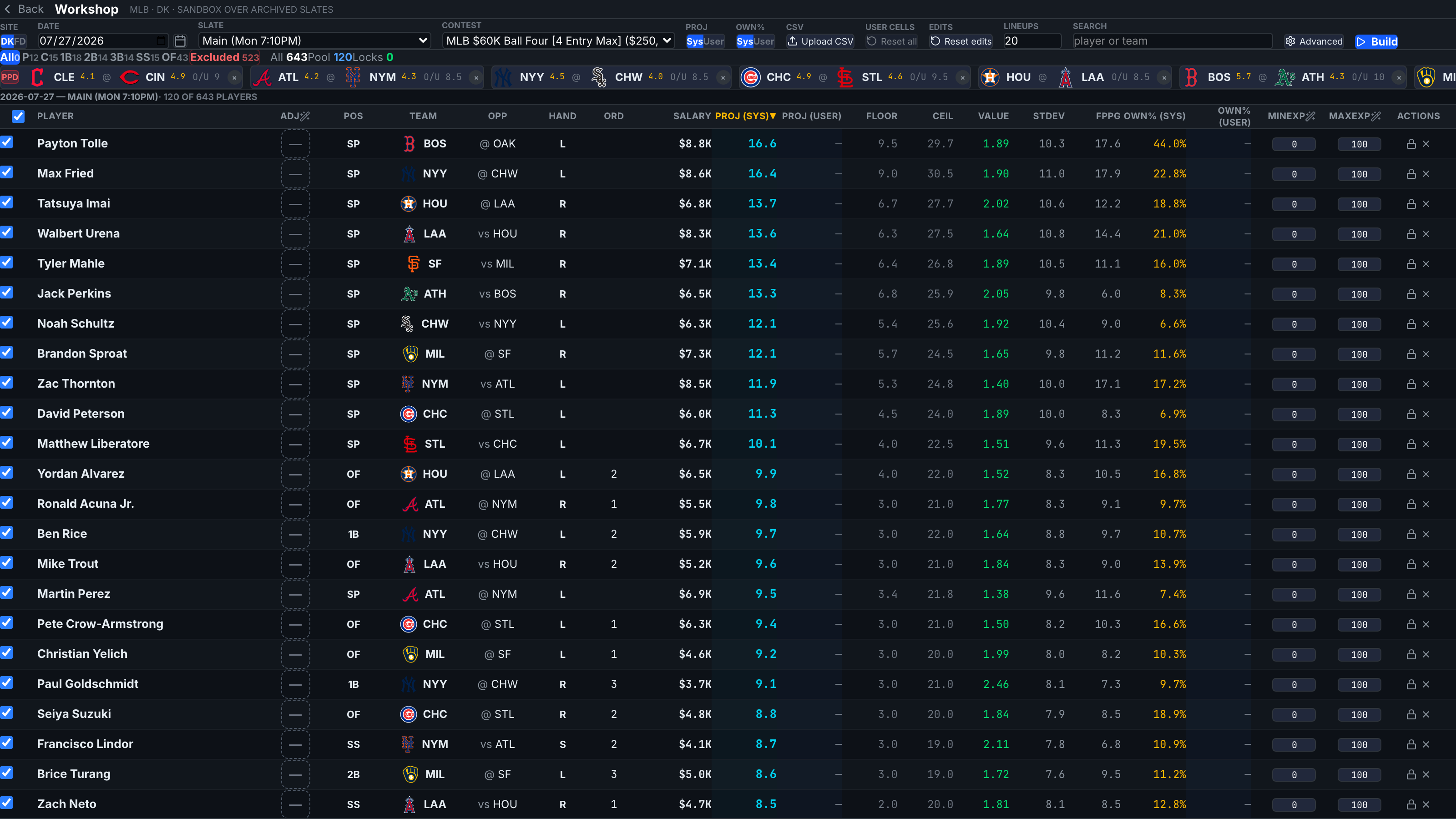1456x819 pixels.
Task: Remove the CHC @ STL game chip
Action: coord(963,77)
